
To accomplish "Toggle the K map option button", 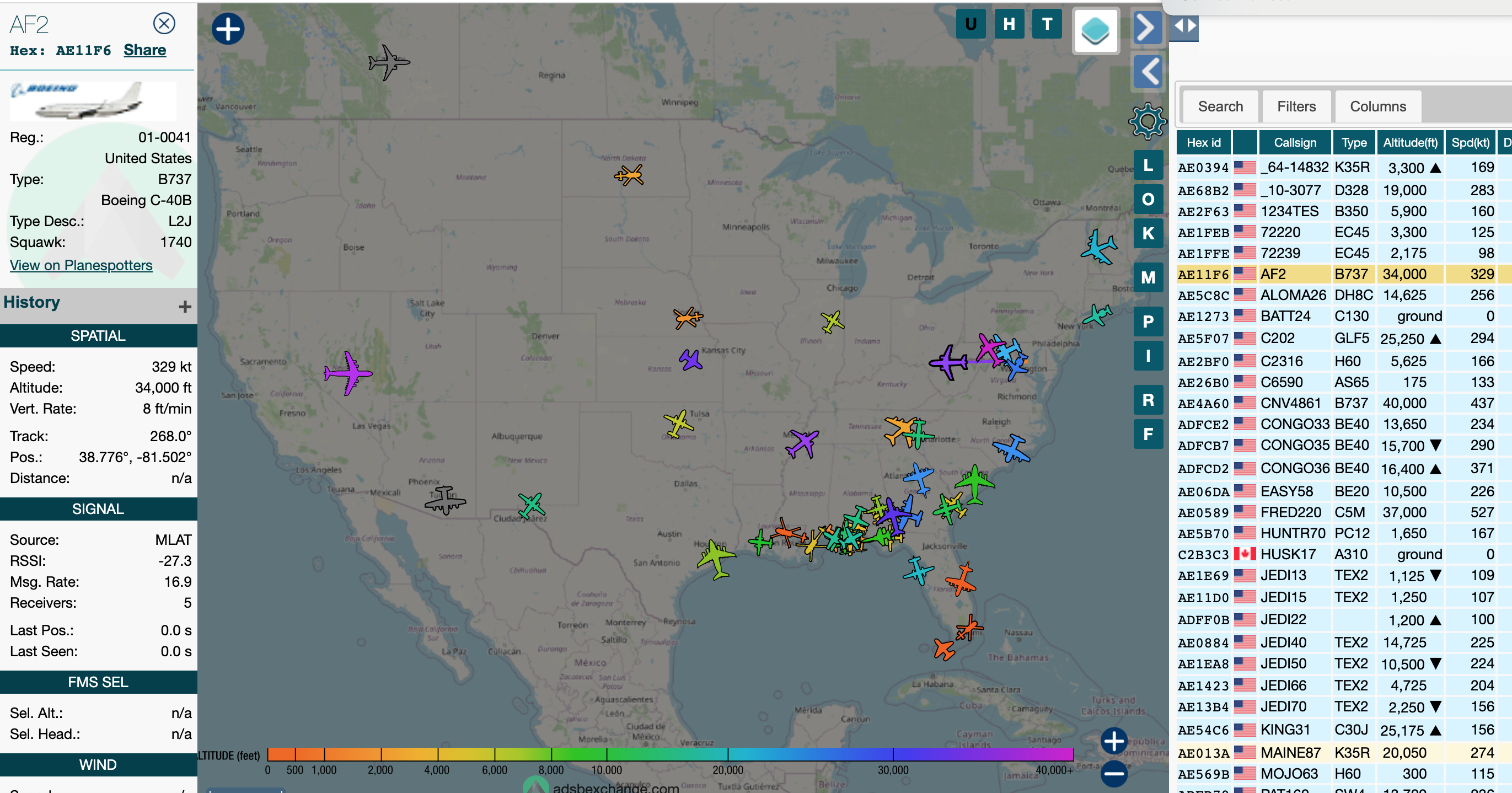I will tap(1148, 233).
